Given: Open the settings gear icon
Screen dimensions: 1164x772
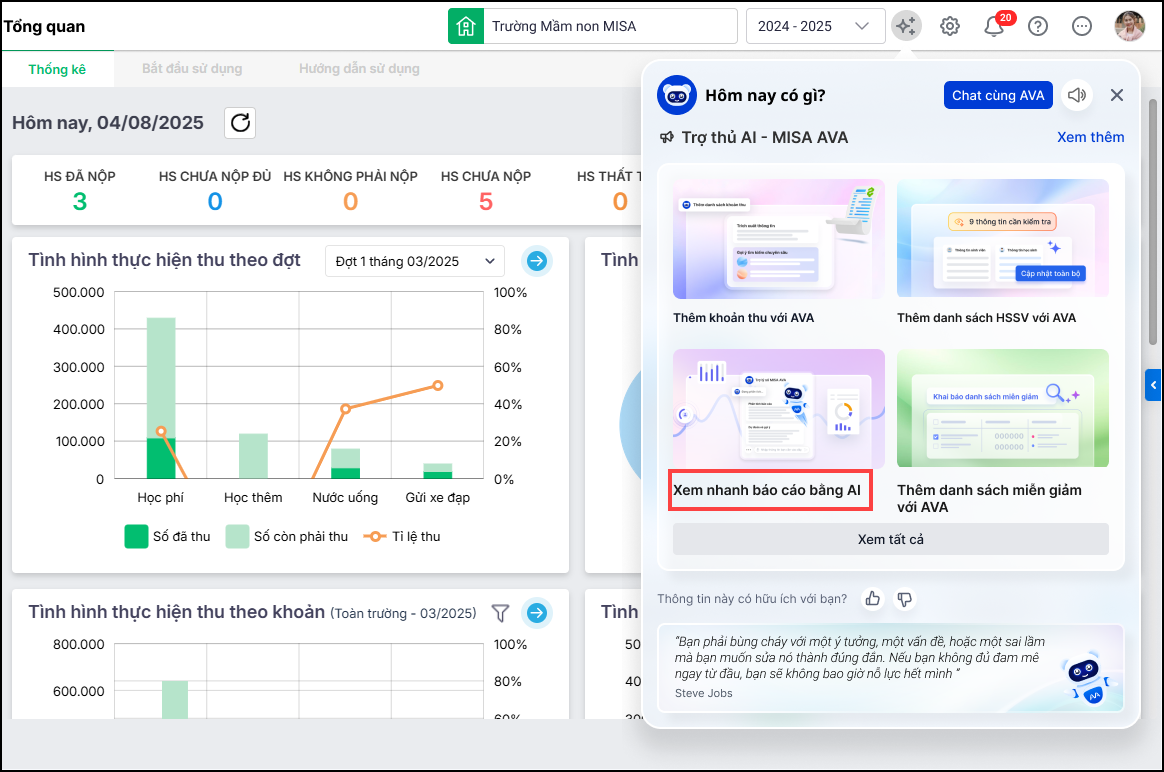Looking at the screenshot, I should [950, 26].
